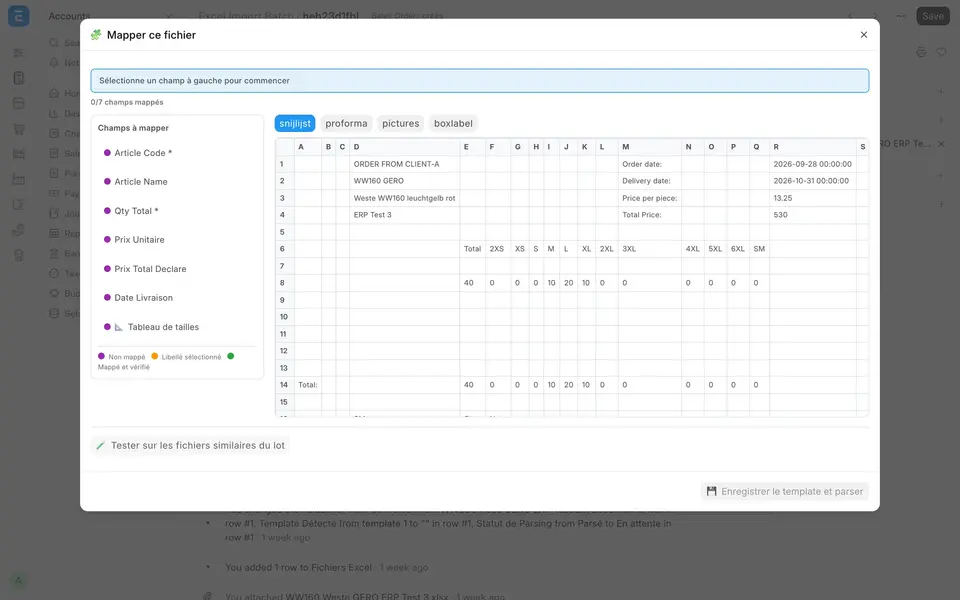
Task: Click the 2XS size header cell
Action: tap(497, 249)
